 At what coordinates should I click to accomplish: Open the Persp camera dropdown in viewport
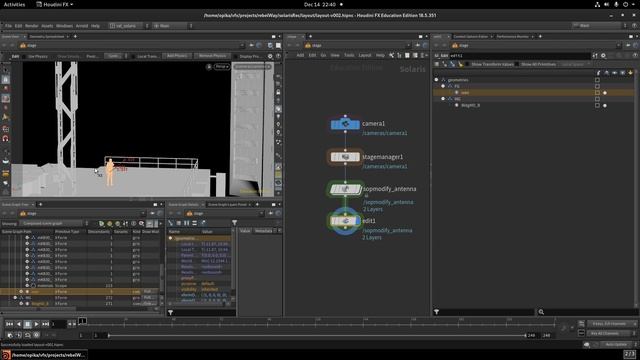[222, 67]
